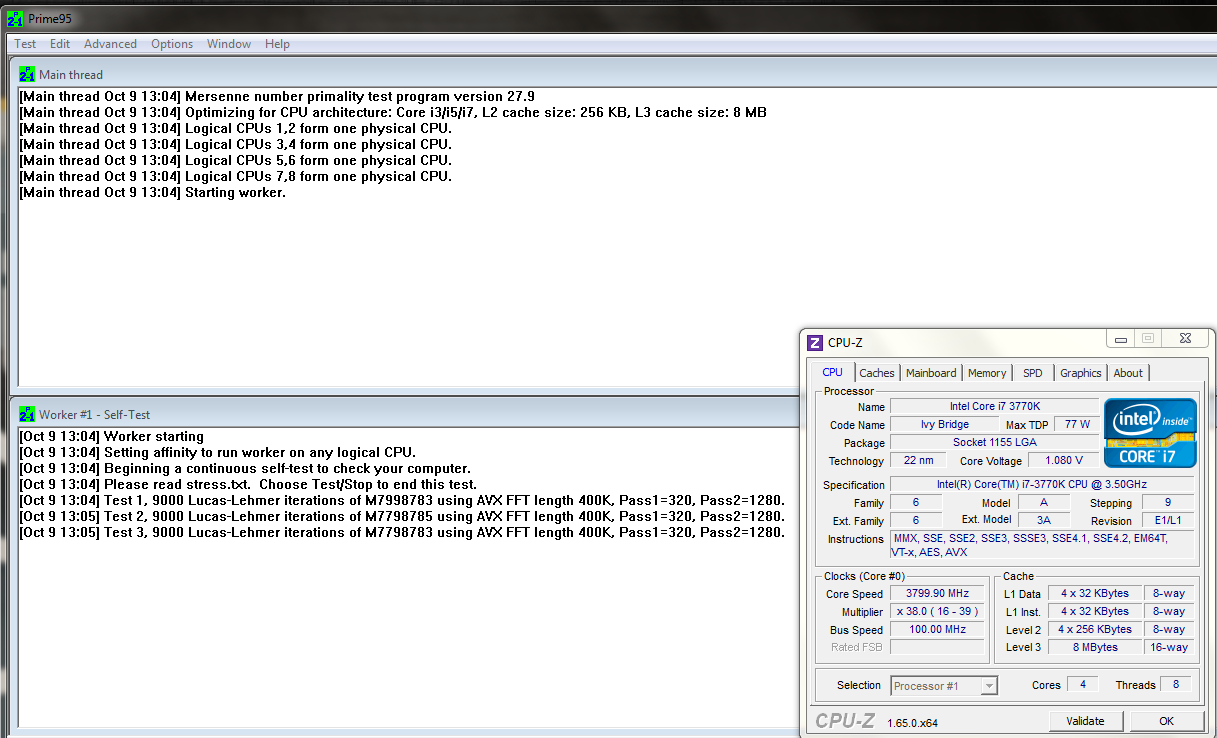Click the Name field Intel Core i7 3770K

point(994,407)
